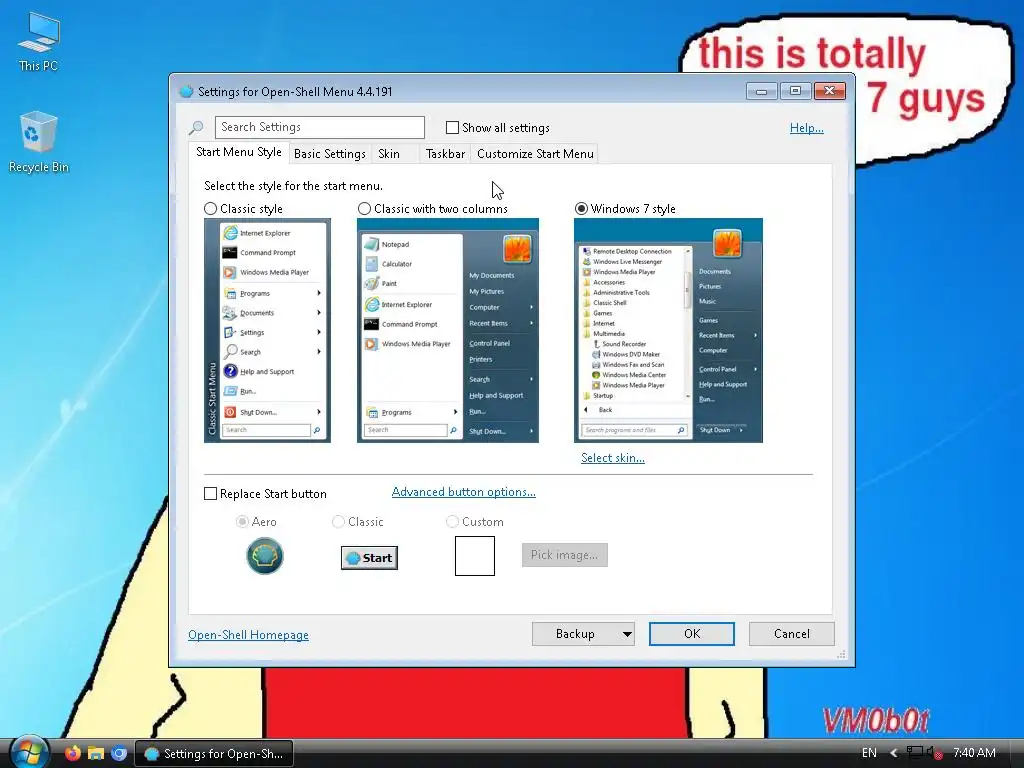Switch to the Start Menu Style tab
This screenshot has height=768, width=1024.
[239, 152]
